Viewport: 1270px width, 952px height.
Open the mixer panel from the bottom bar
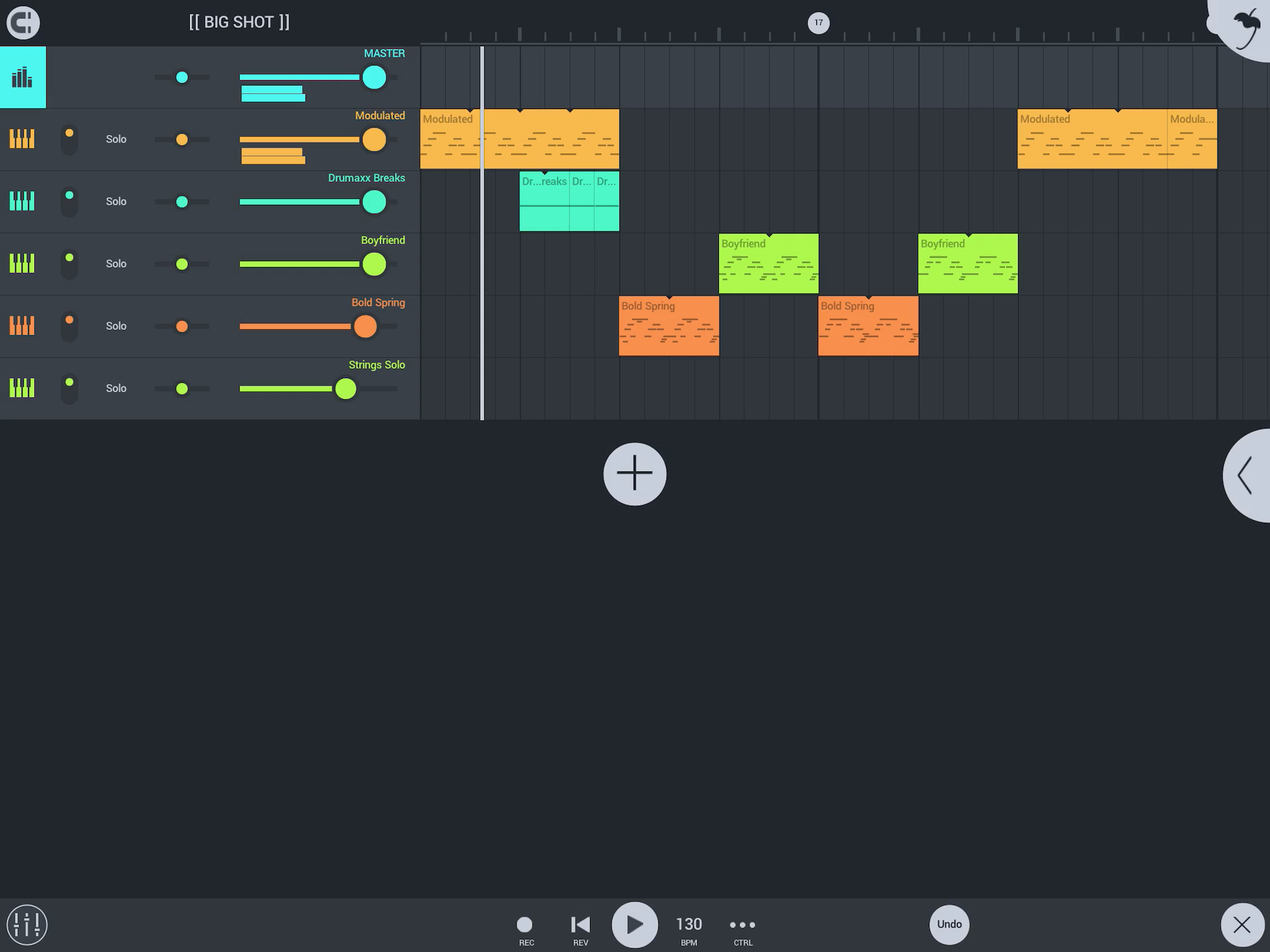pos(27,924)
